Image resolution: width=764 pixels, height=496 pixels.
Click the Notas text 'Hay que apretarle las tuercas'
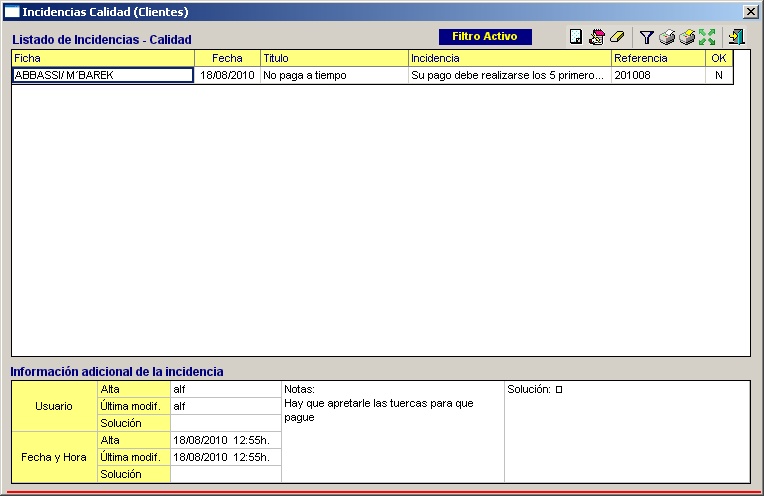(379, 410)
